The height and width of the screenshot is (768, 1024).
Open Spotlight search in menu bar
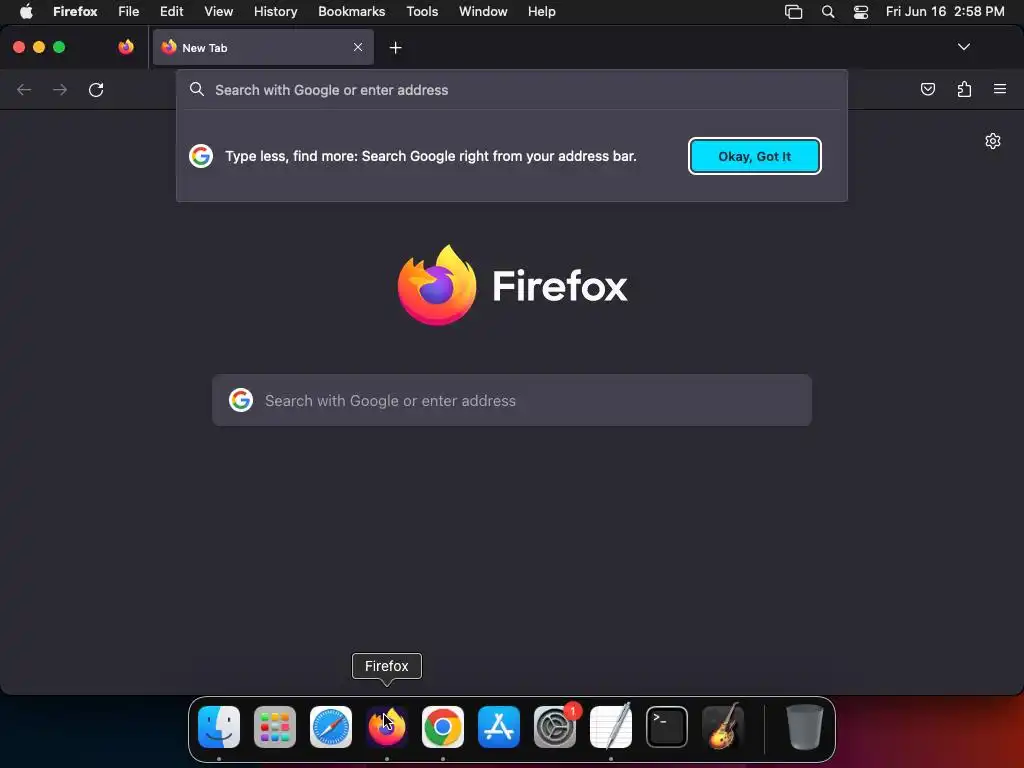[x=827, y=12]
